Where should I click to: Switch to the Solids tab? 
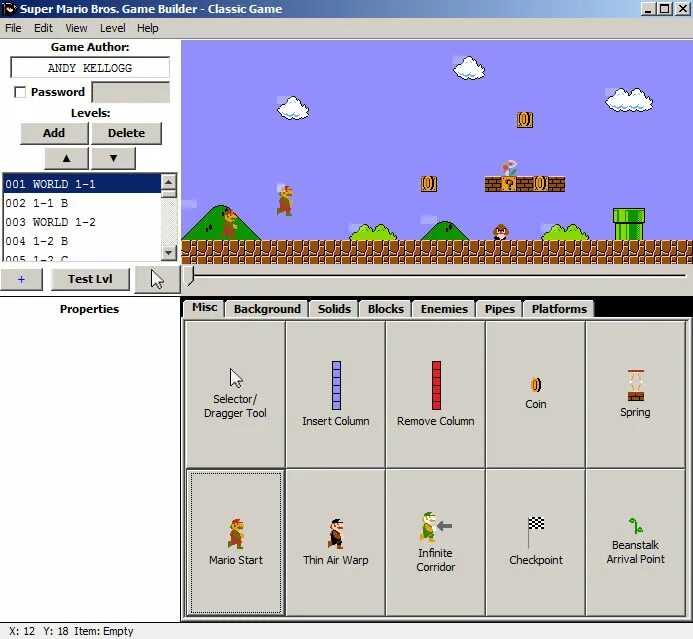334,309
